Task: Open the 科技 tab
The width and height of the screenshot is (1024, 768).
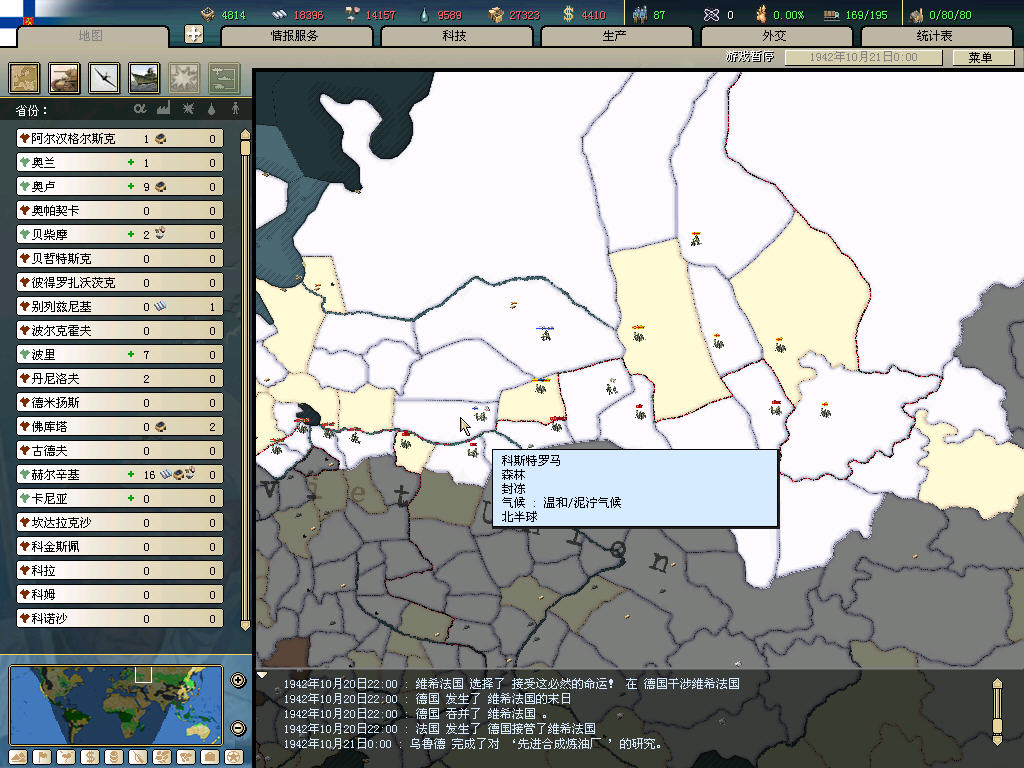Action: click(x=455, y=36)
